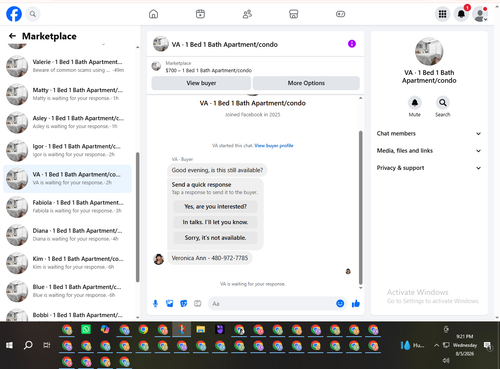Go to the Home feed icon
Image resolution: width=500 pixels, height=369 pixels.
click(153, 14)
